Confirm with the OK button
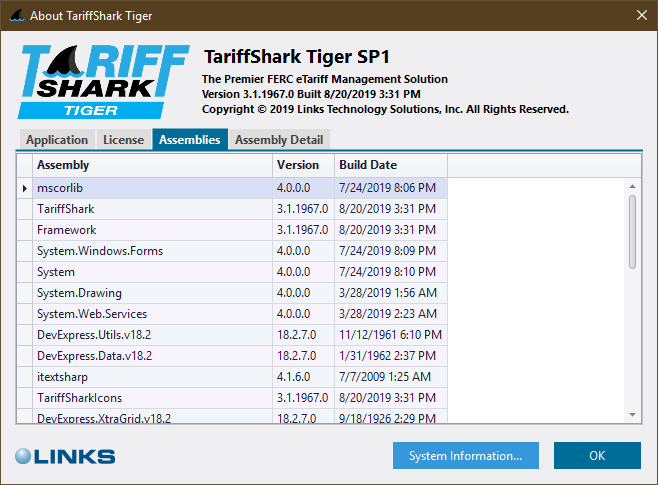The height and width of the screenshot is (485, 658). click(597, 456)
